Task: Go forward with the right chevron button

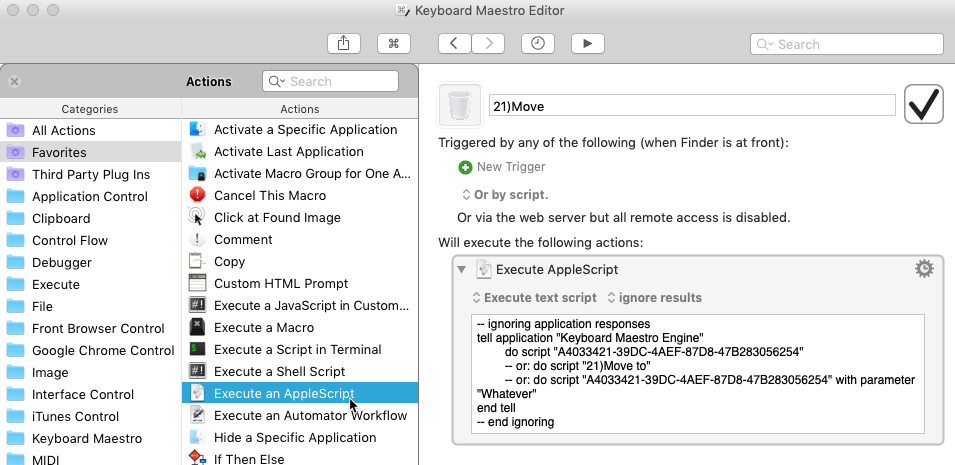Action: 487,43
